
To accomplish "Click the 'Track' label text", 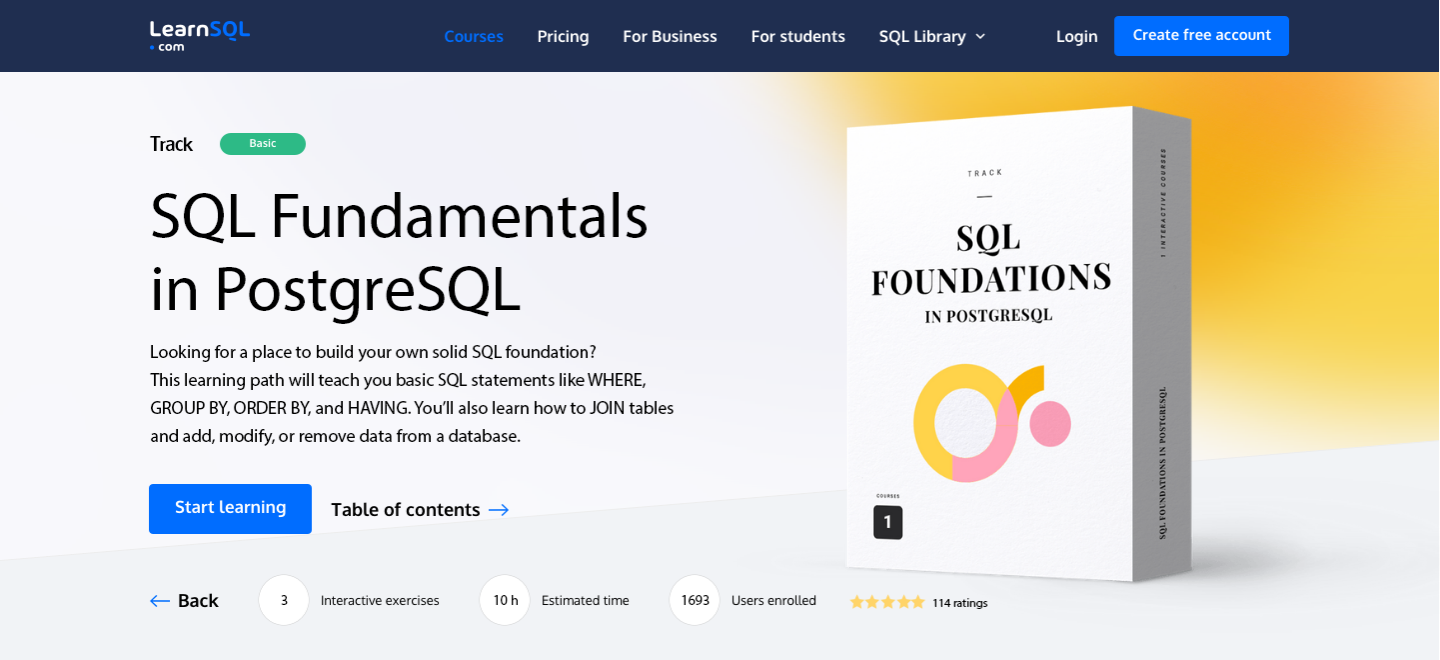I will click(x=171, y=144).
